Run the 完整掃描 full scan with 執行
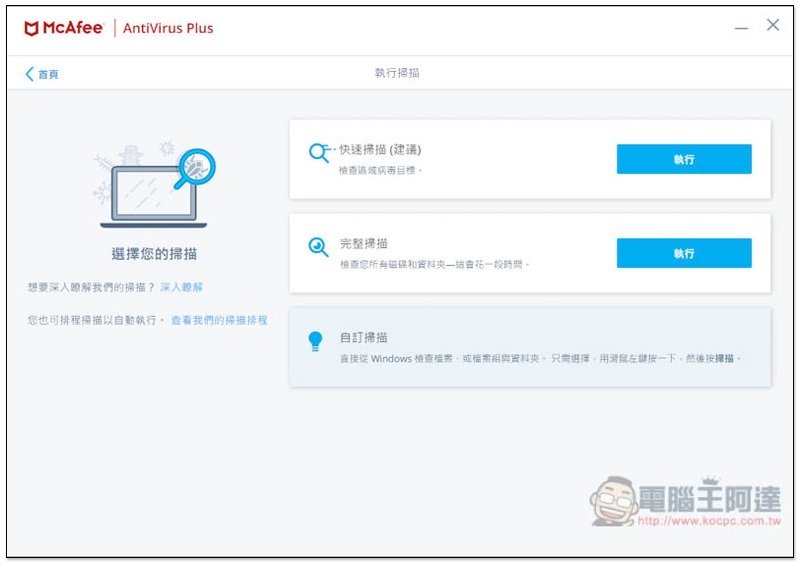Screen dimensions: 800x564 tap(684, 253)
